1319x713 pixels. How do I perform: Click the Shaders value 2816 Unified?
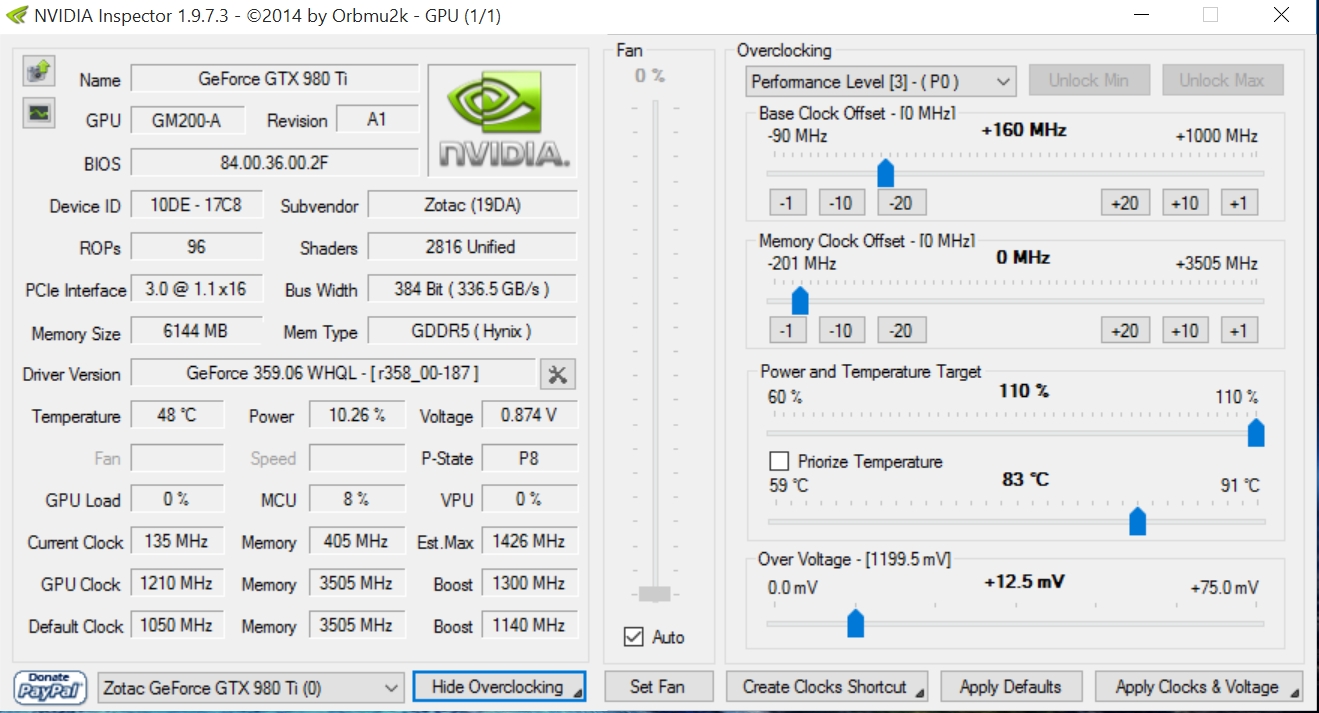(472, 247)
